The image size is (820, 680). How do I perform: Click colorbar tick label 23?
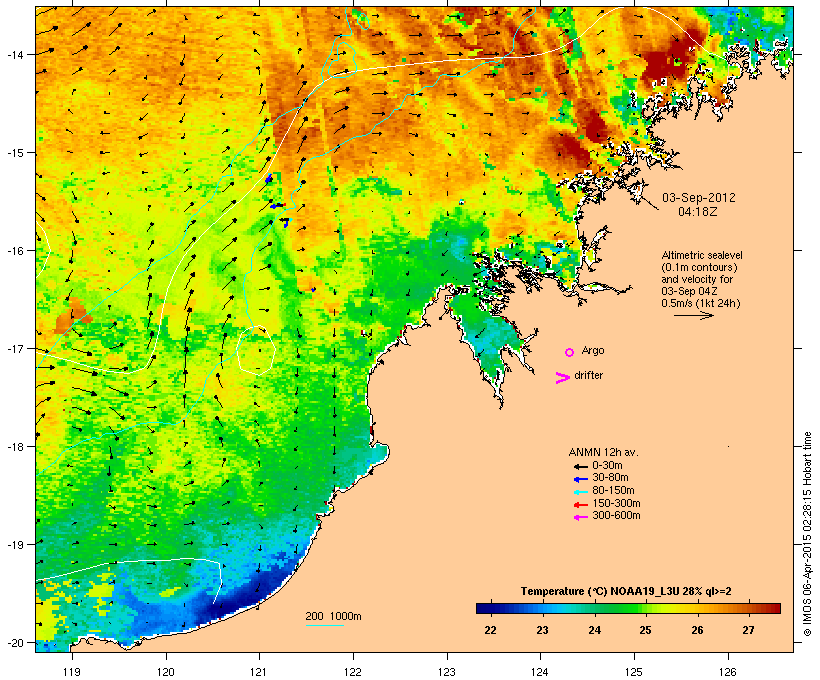click(542, 630)
